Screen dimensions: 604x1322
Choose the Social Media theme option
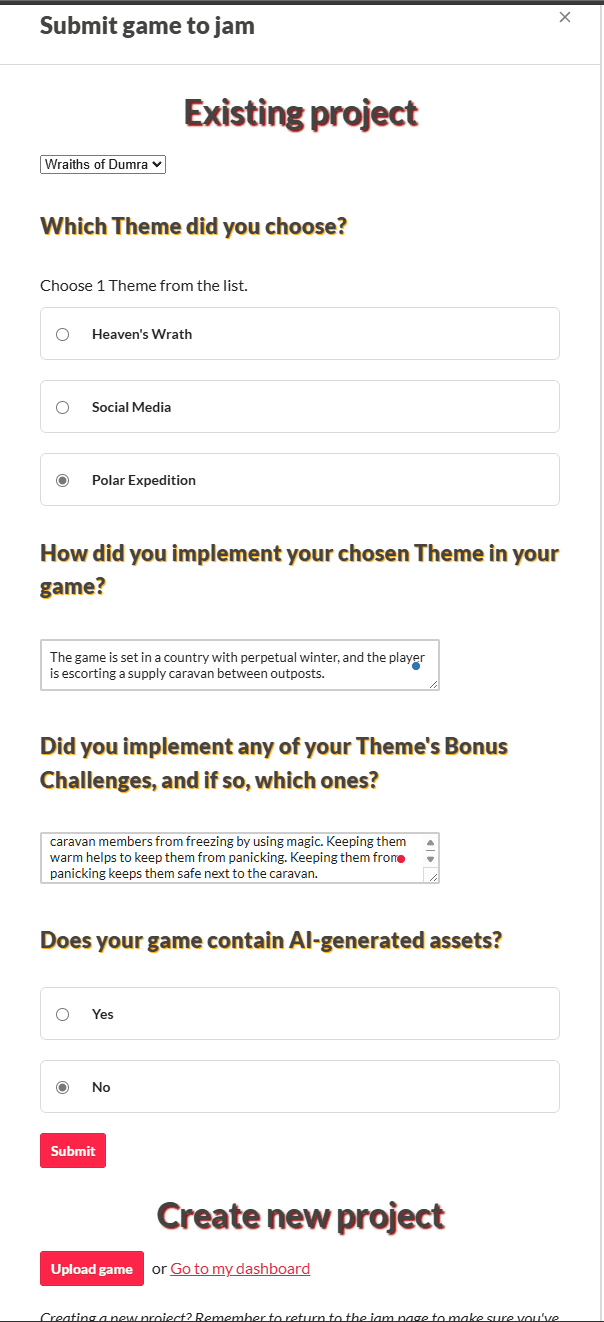click(x=62, y=407)
